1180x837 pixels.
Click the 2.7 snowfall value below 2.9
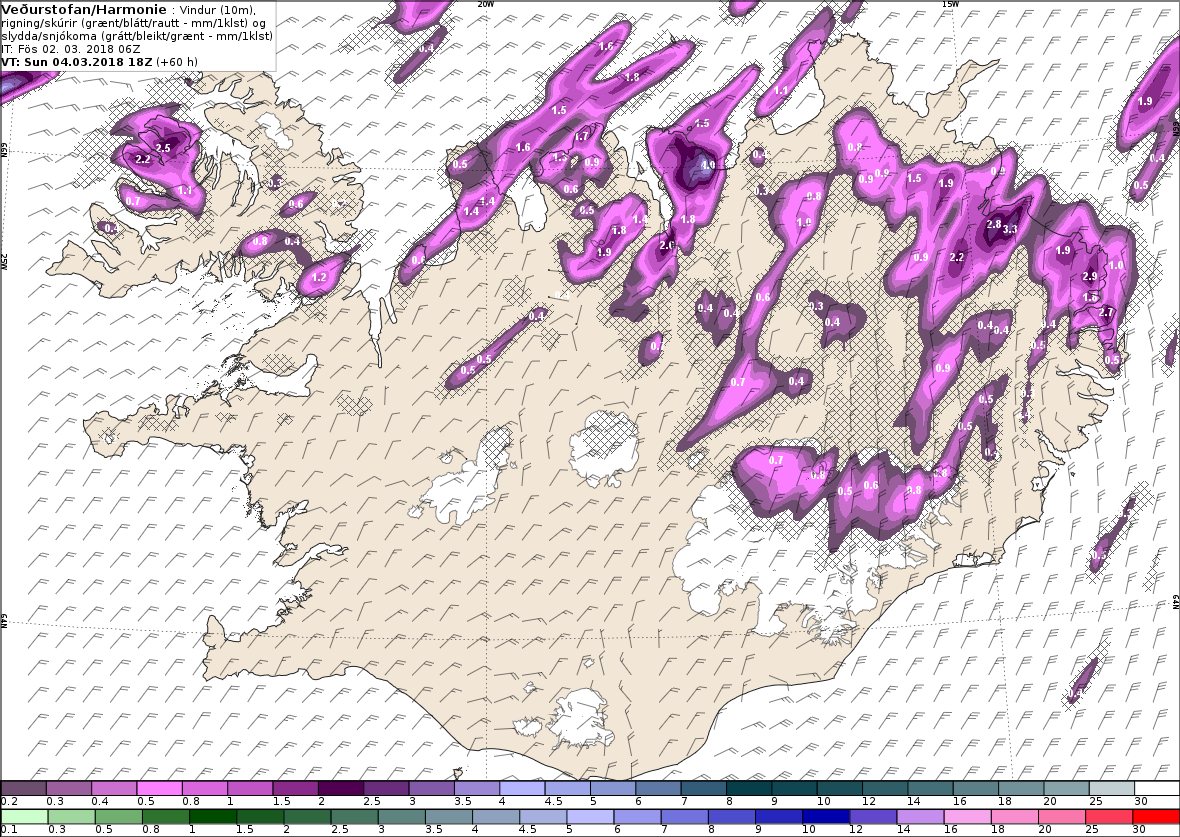point(1105,312)
